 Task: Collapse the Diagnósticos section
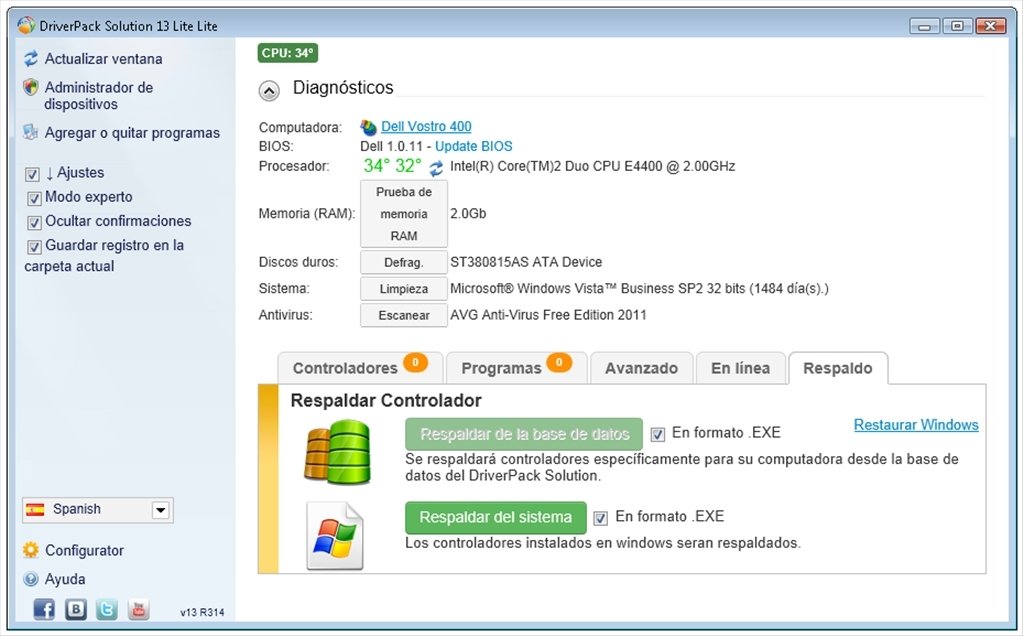tap(269, 91)
